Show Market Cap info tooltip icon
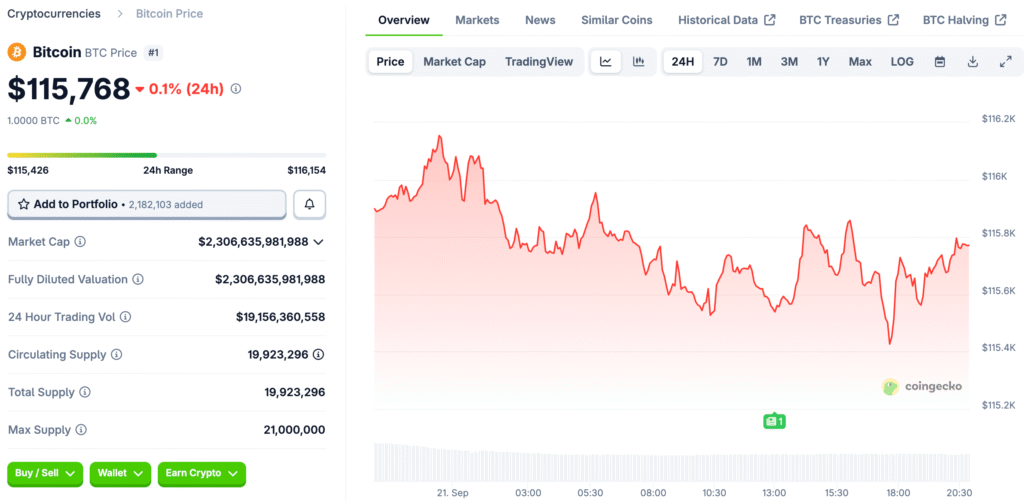The image size is (1024, 501). point(80,242)
